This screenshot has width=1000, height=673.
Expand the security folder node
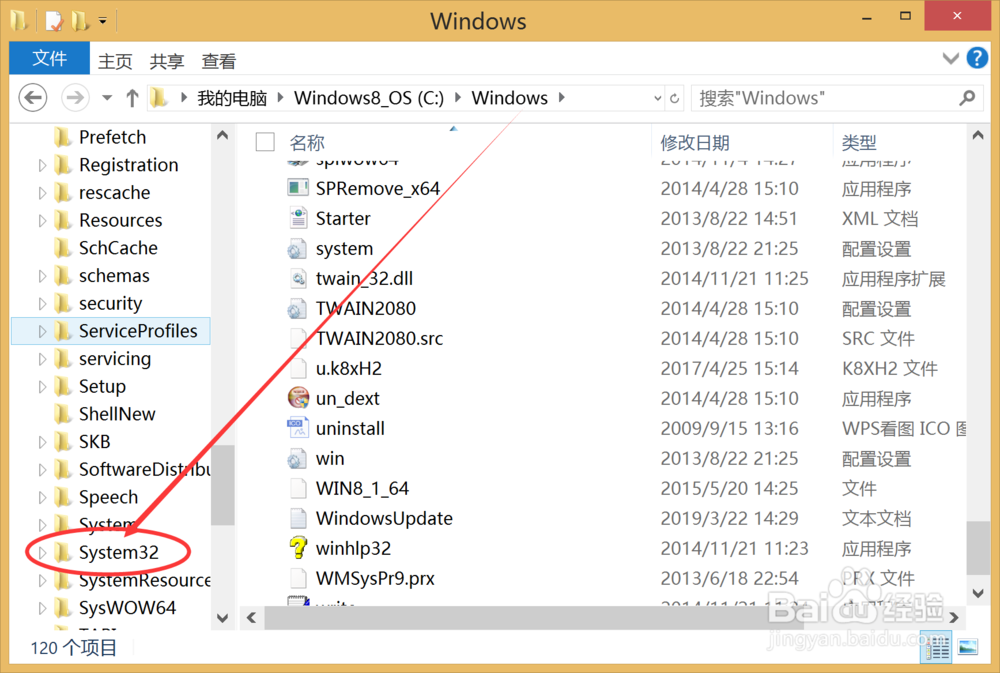(42, 304)
